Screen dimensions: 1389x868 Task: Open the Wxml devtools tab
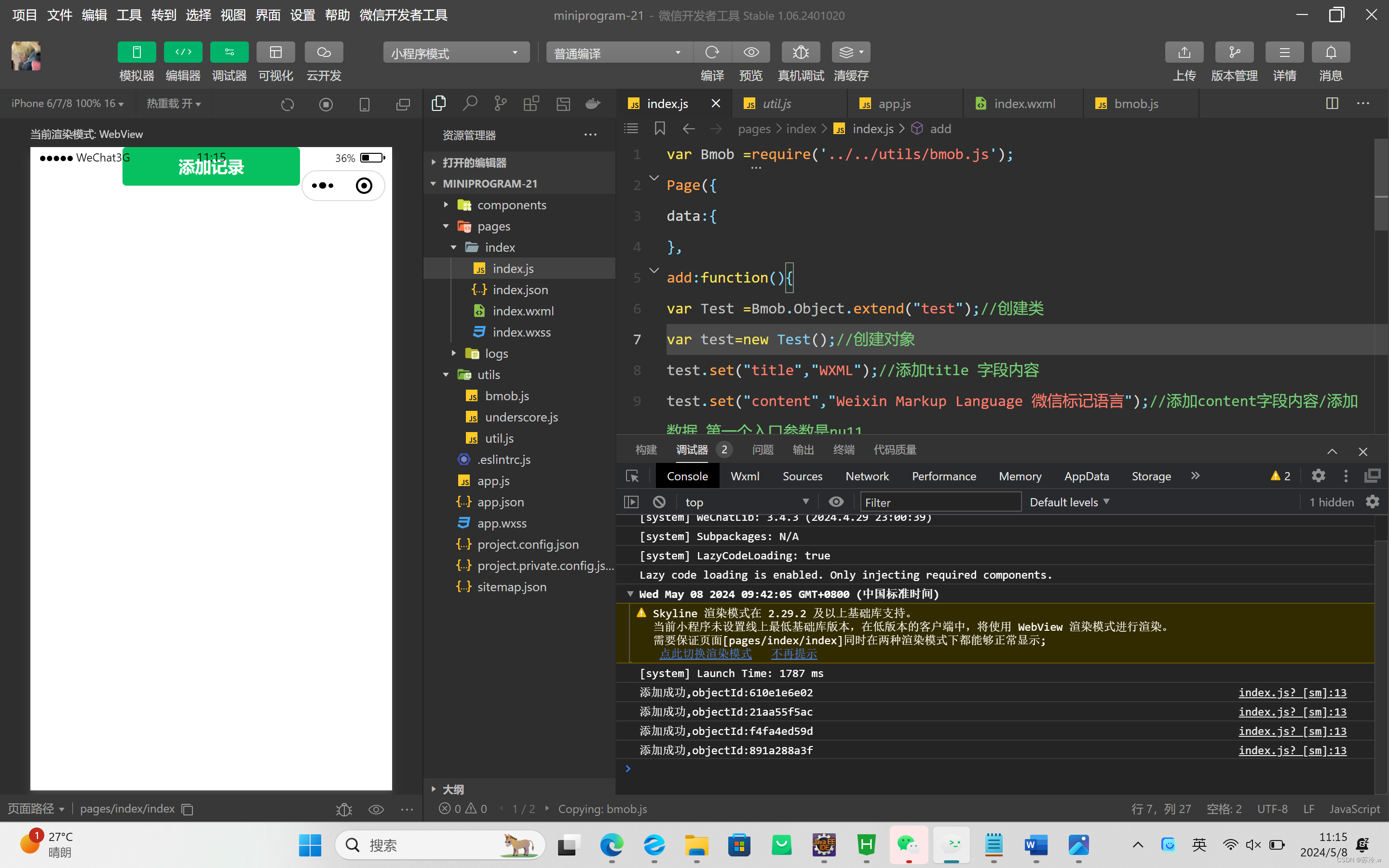[x=745, y=476]
